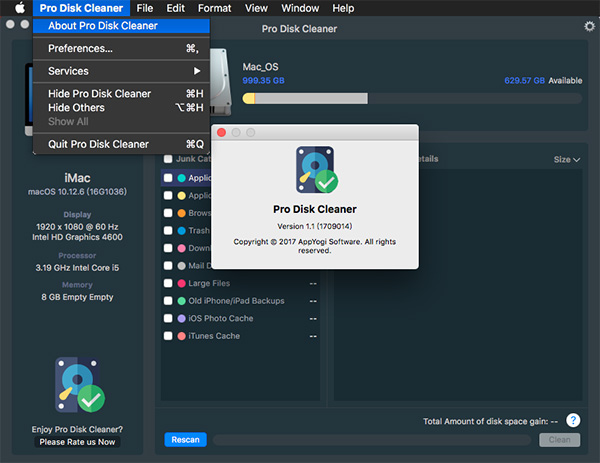This screenshot has width=600, height=463.
Task: Check the Large Files checkbox
Action: [168, 284]
